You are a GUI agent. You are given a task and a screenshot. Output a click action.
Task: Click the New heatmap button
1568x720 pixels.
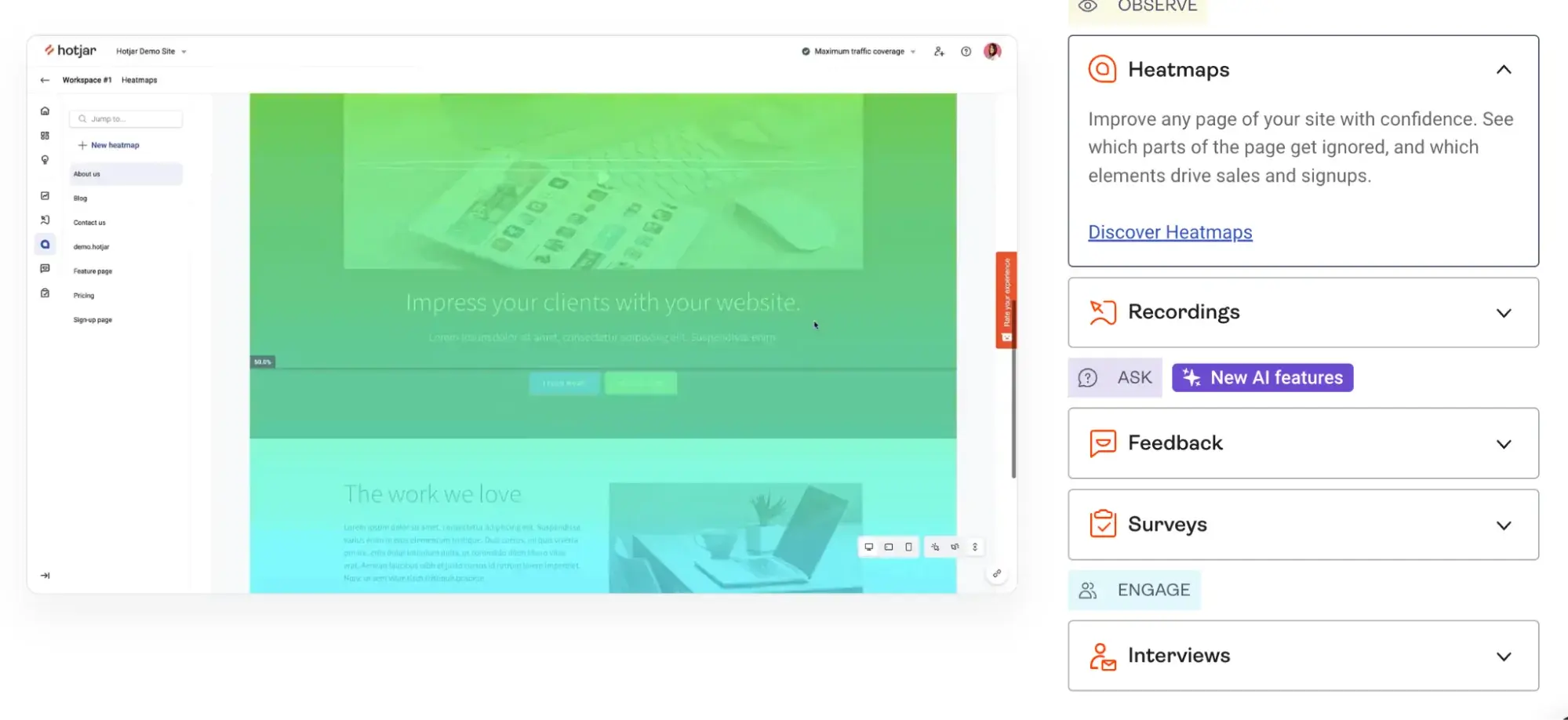tap(109, 145)
